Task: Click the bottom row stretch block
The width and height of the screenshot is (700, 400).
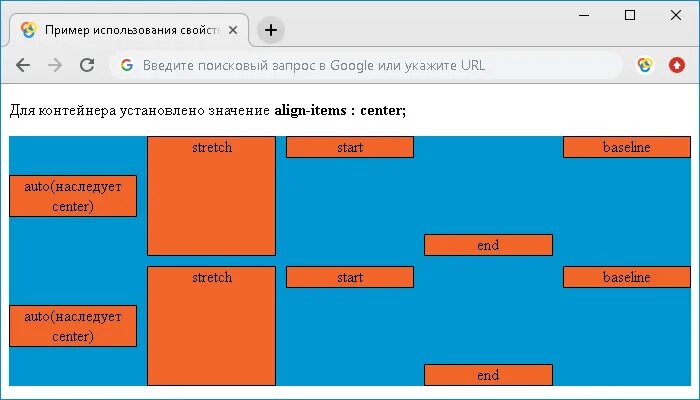Action: click(211, 325)
